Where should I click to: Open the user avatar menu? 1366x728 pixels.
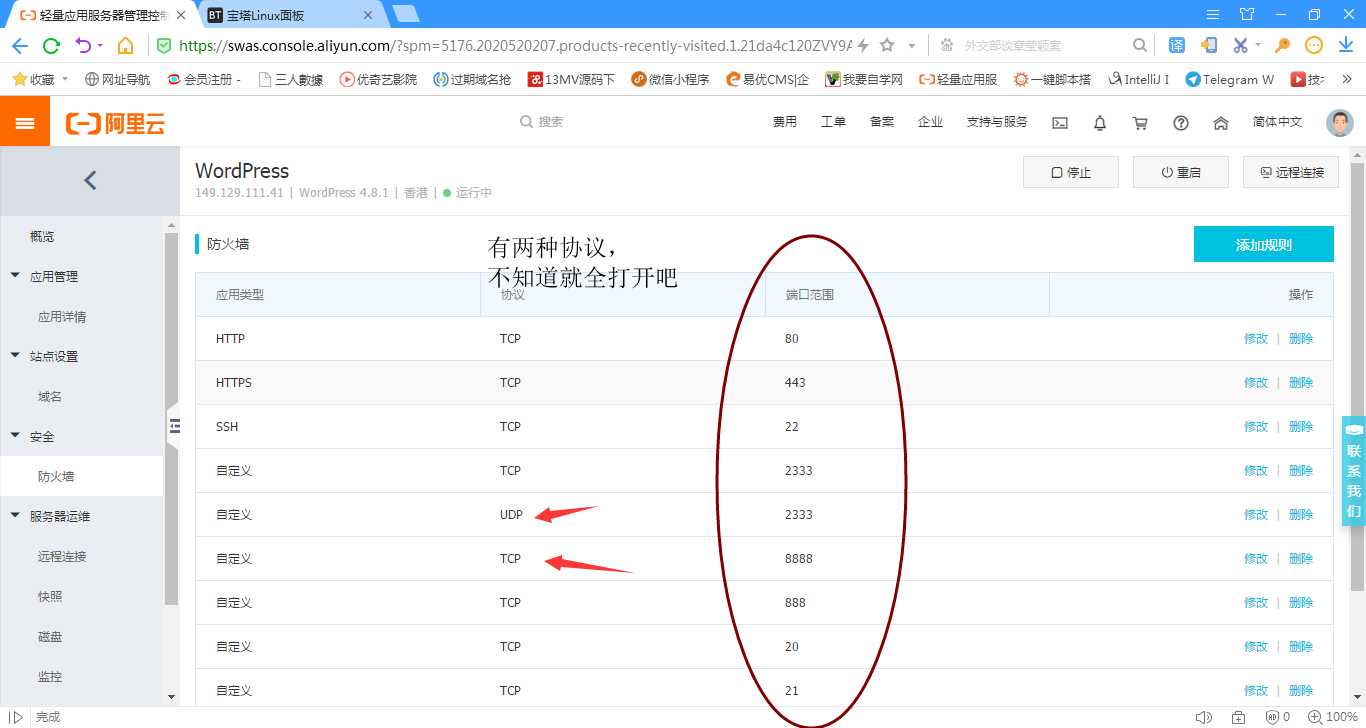[x=1339, y=122]
